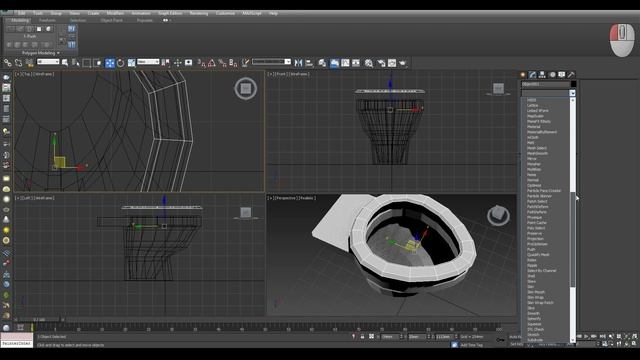Pick the Rectangular Selection Region tool
This screenshot has width=640, height=360.
point(87,63)
